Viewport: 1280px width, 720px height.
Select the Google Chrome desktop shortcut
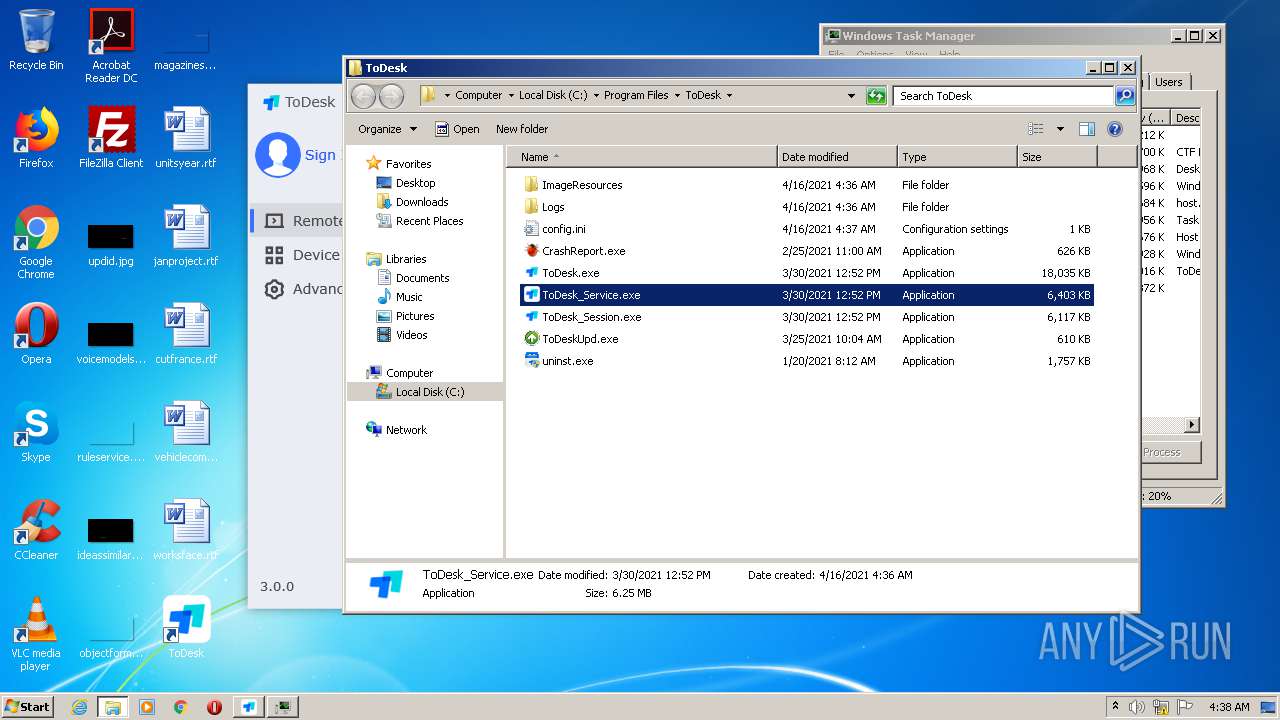coord(36,243)
